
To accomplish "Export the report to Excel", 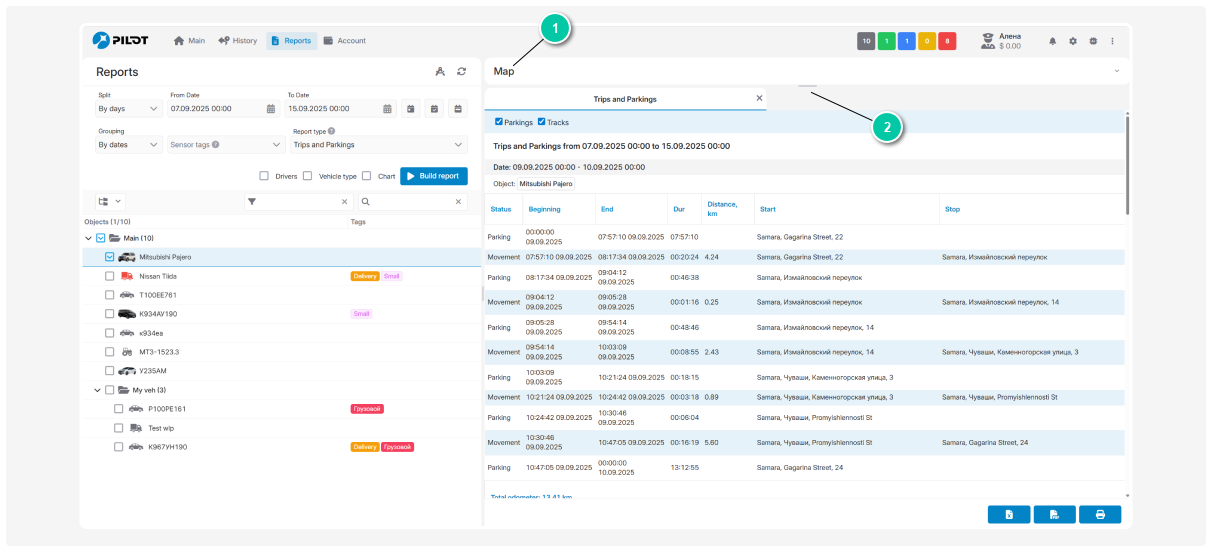I will [x=1008, y=514].
